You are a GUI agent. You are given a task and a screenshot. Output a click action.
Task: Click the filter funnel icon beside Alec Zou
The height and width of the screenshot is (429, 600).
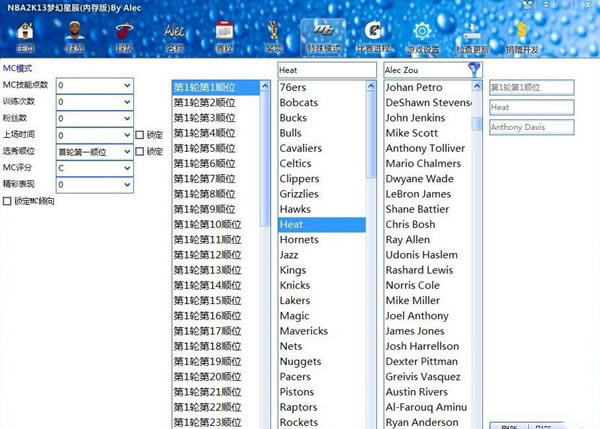tap(474, 70)
